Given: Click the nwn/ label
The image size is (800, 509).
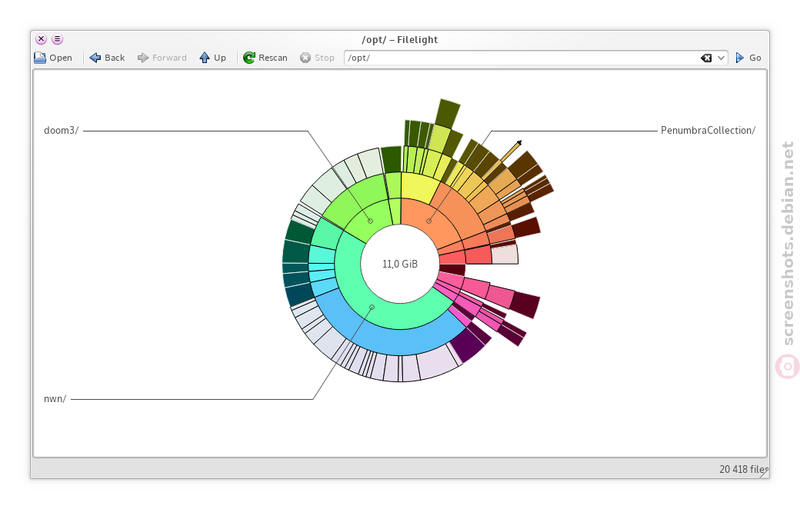Looking at the screenshot, I should point(55,399).
